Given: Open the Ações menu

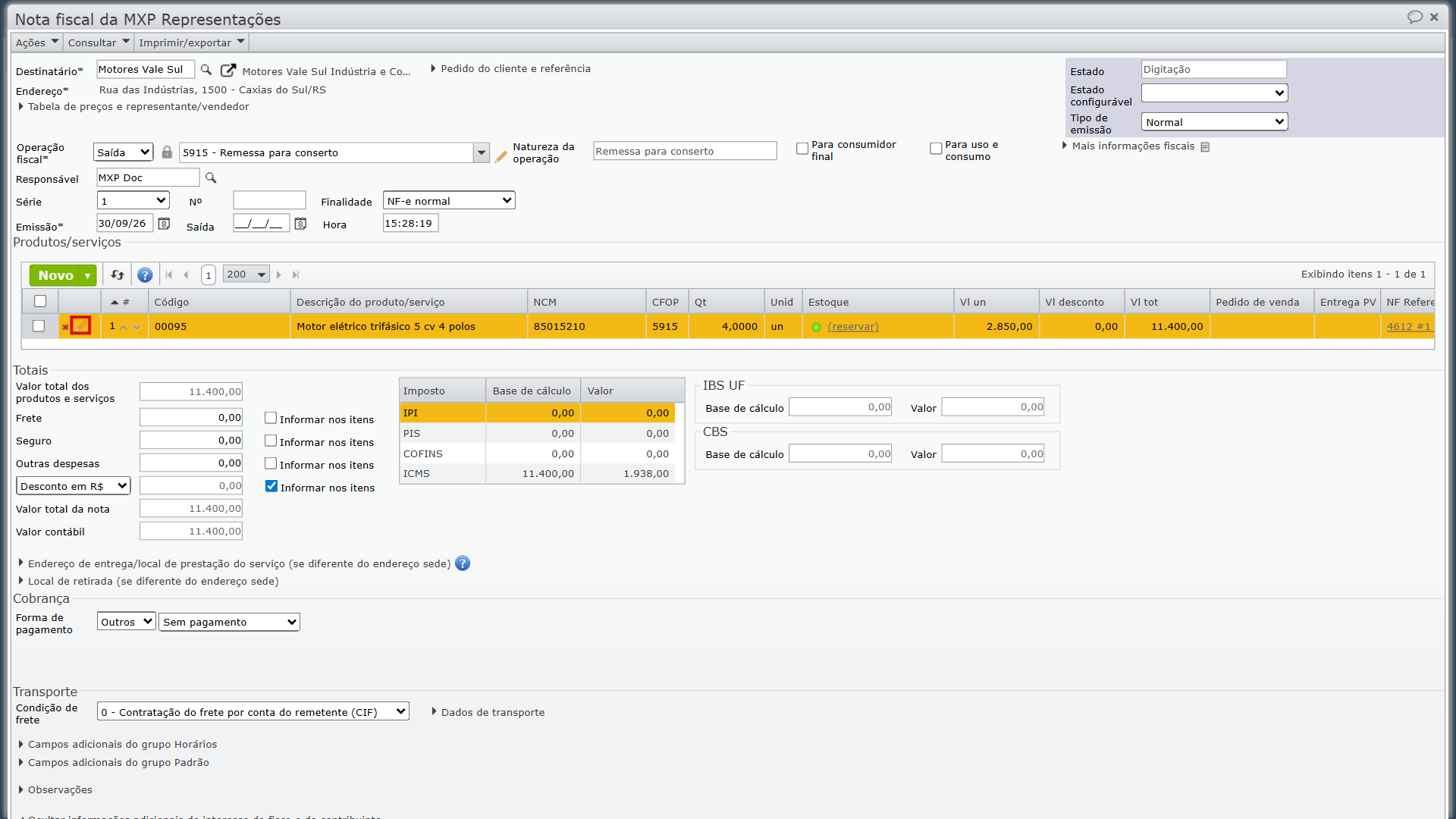Looking at the screenshot, I should point(37,42).
